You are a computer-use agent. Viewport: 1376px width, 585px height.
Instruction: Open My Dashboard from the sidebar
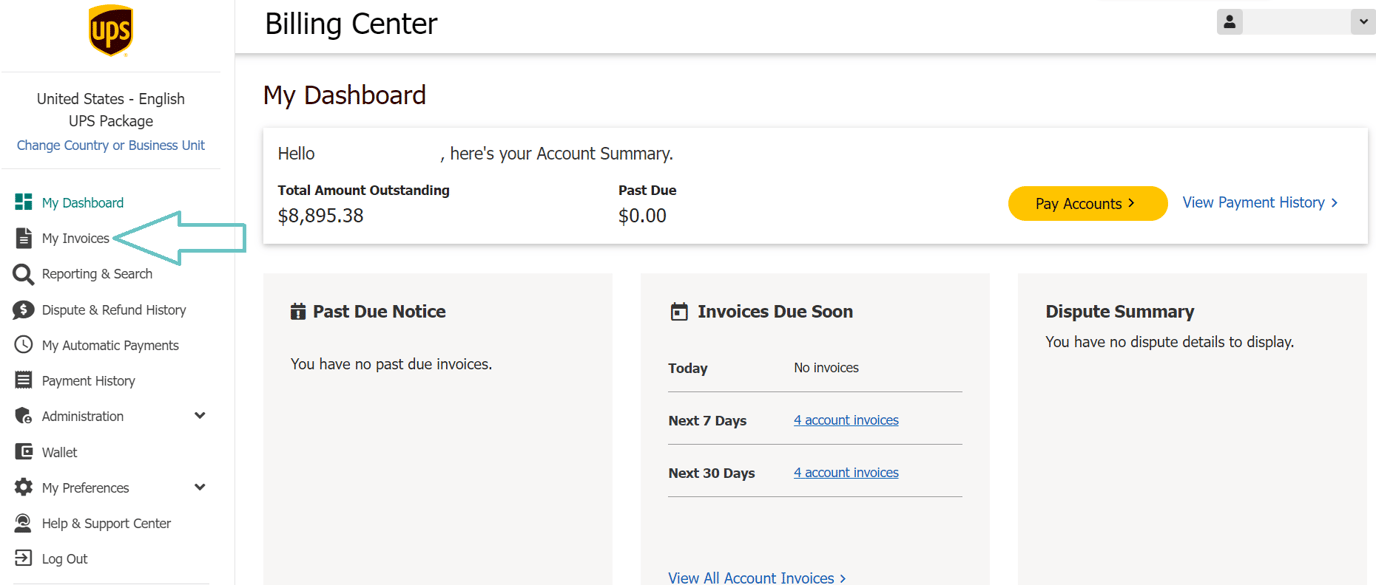coord(81,202)
